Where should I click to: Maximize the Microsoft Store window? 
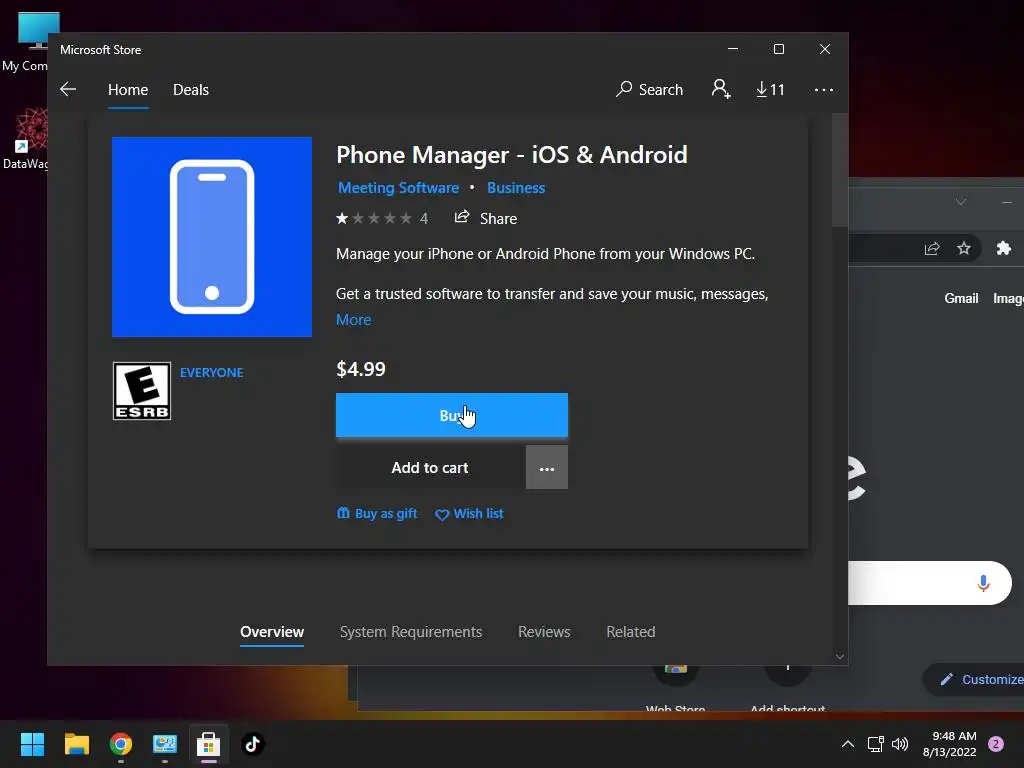(778, 50)
